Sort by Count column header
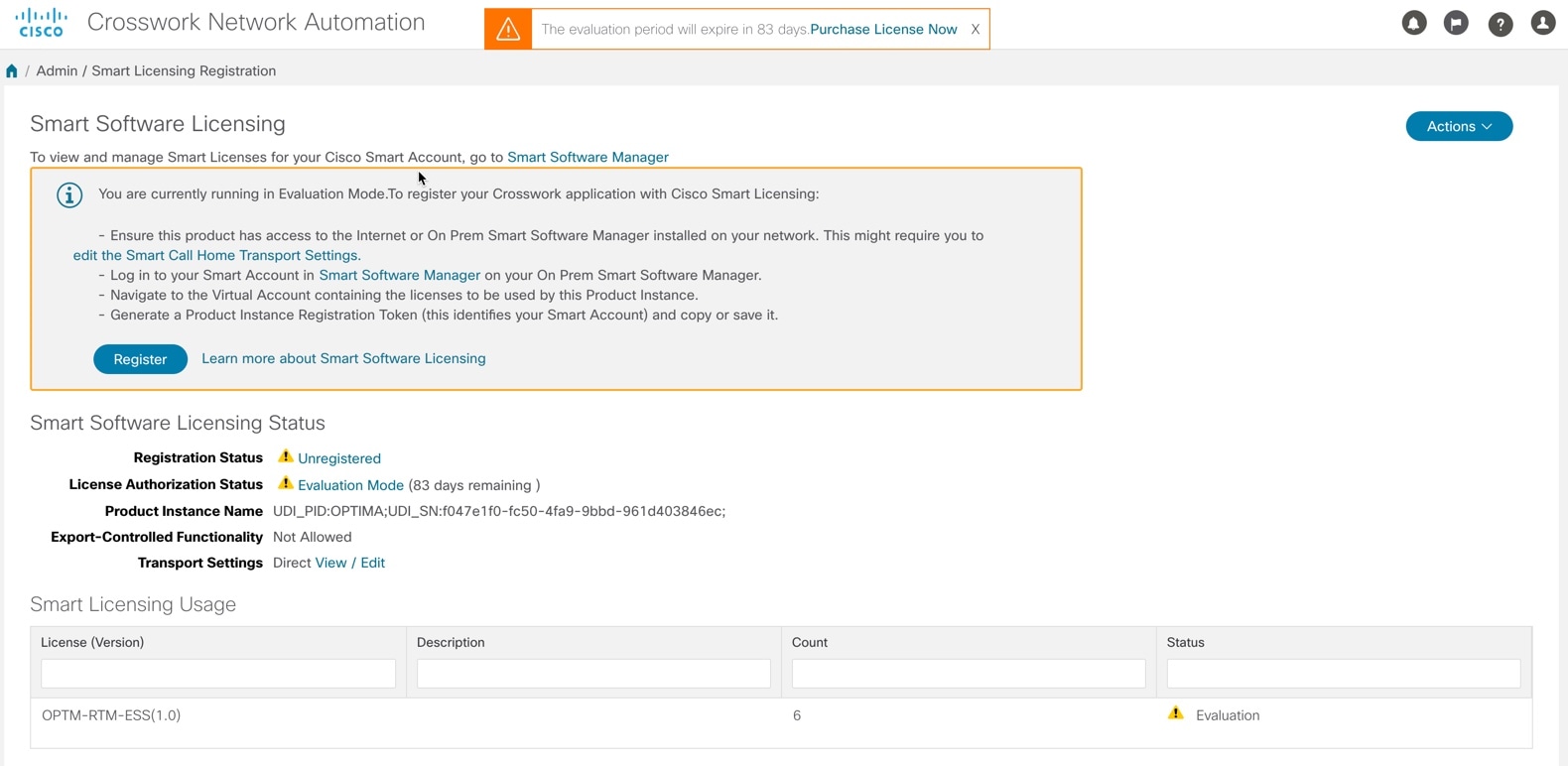 [810, 642]
